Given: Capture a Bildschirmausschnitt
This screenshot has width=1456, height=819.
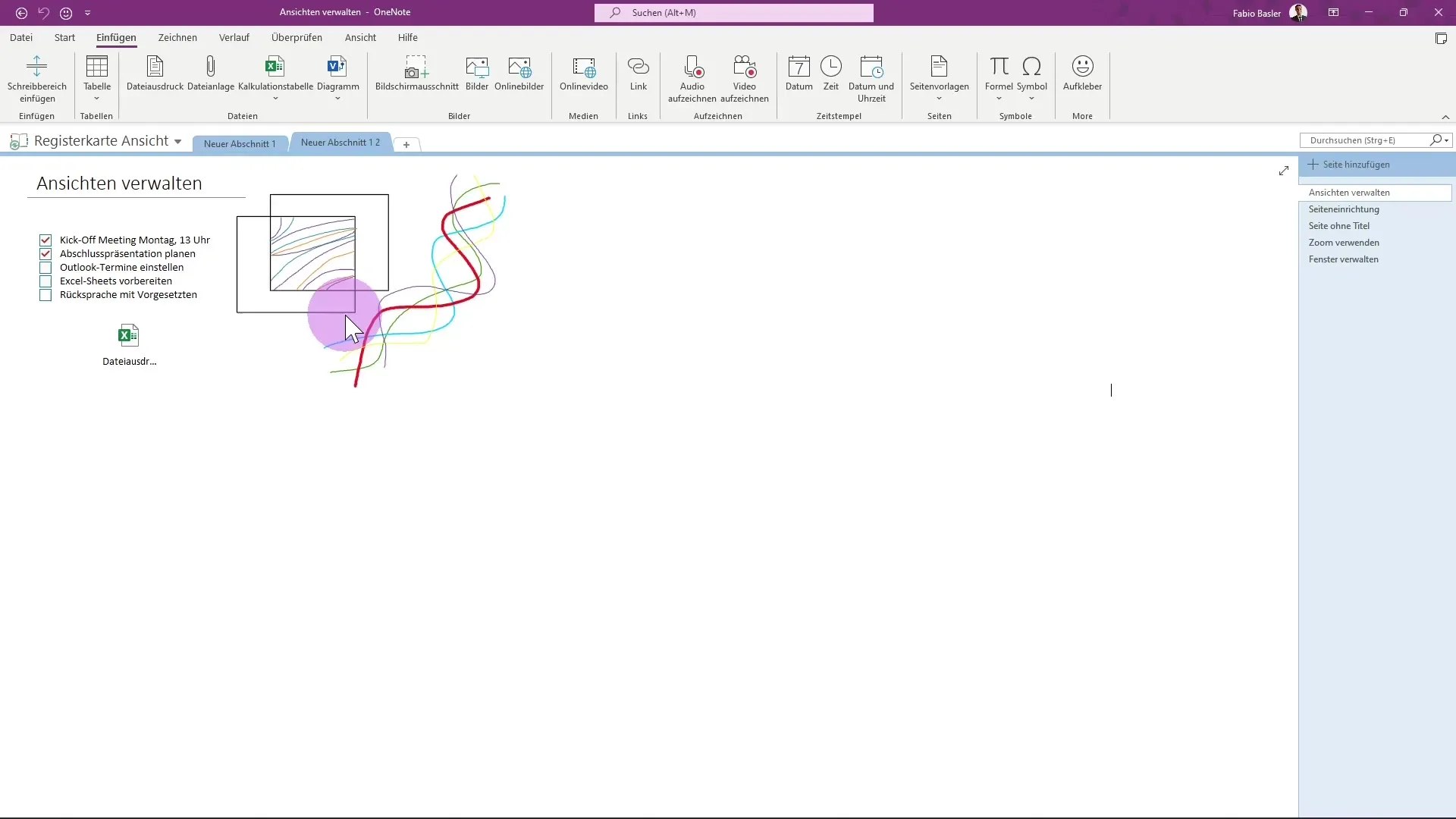Looking at the screenshot, I should click(416, 74).
